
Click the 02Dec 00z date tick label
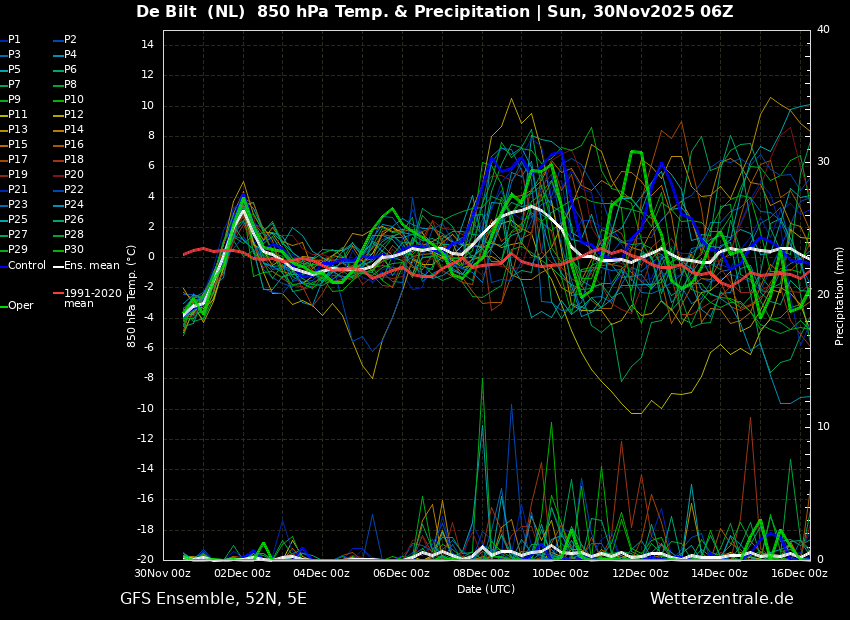tap(242, 573)
